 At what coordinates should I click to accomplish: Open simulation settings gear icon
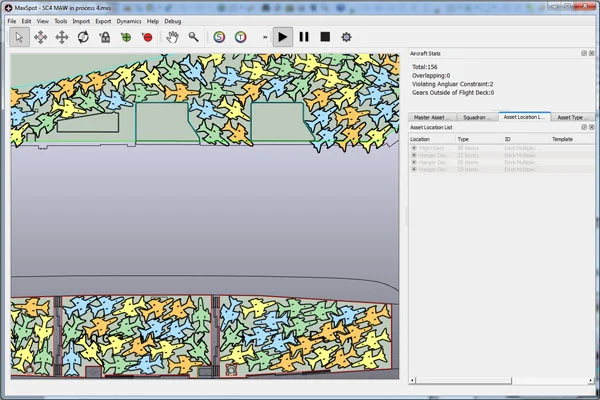(x=347, y=37)
